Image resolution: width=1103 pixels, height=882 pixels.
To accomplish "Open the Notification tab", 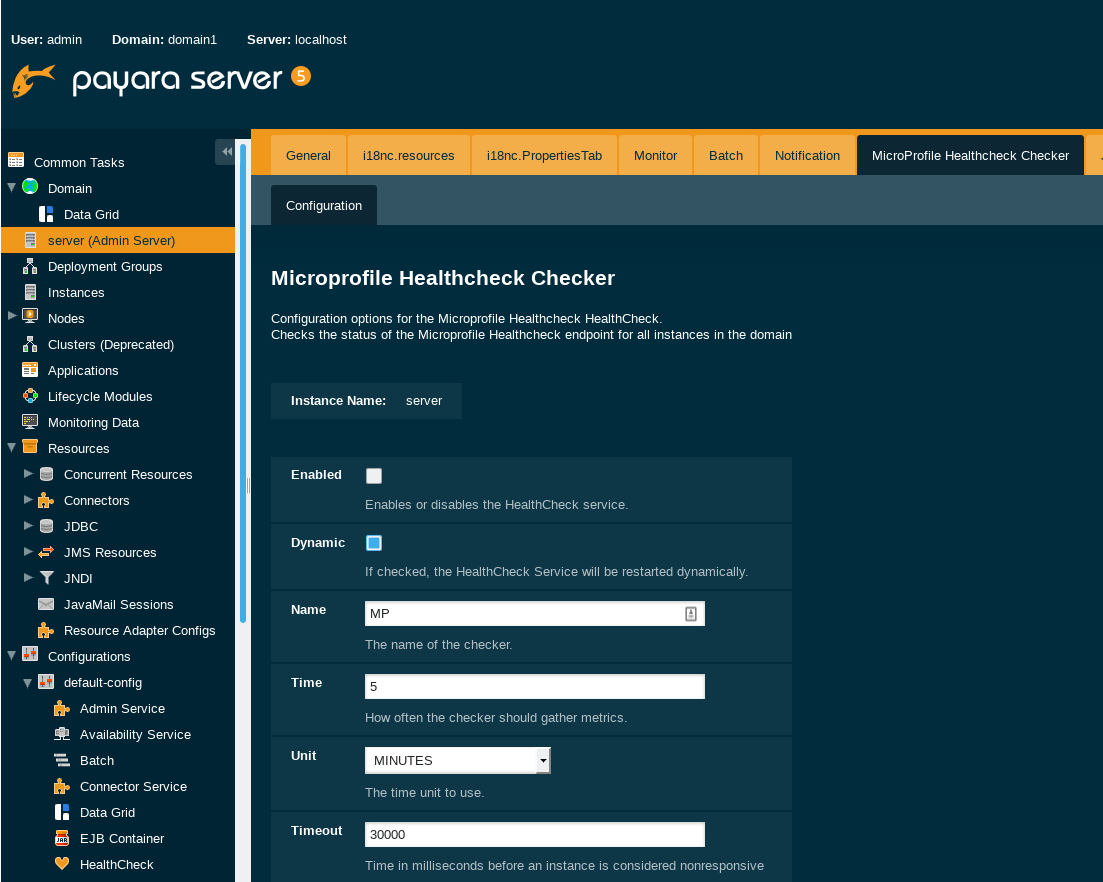I will (x=808, y=155).
